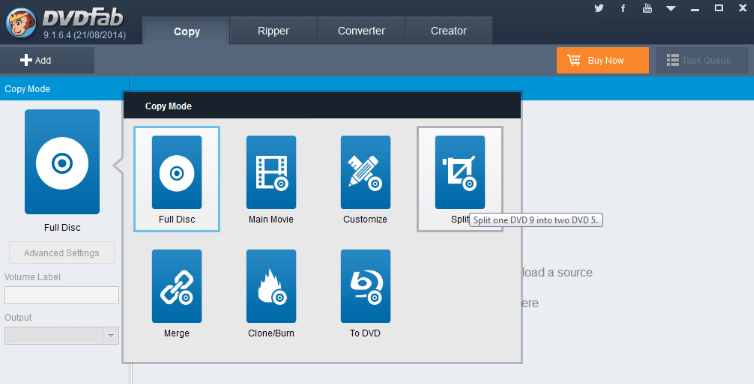Click the orange Buy Now button
The width and height of the screenshot is (754, 384).
pyautogui.click(x=603, y=61)
